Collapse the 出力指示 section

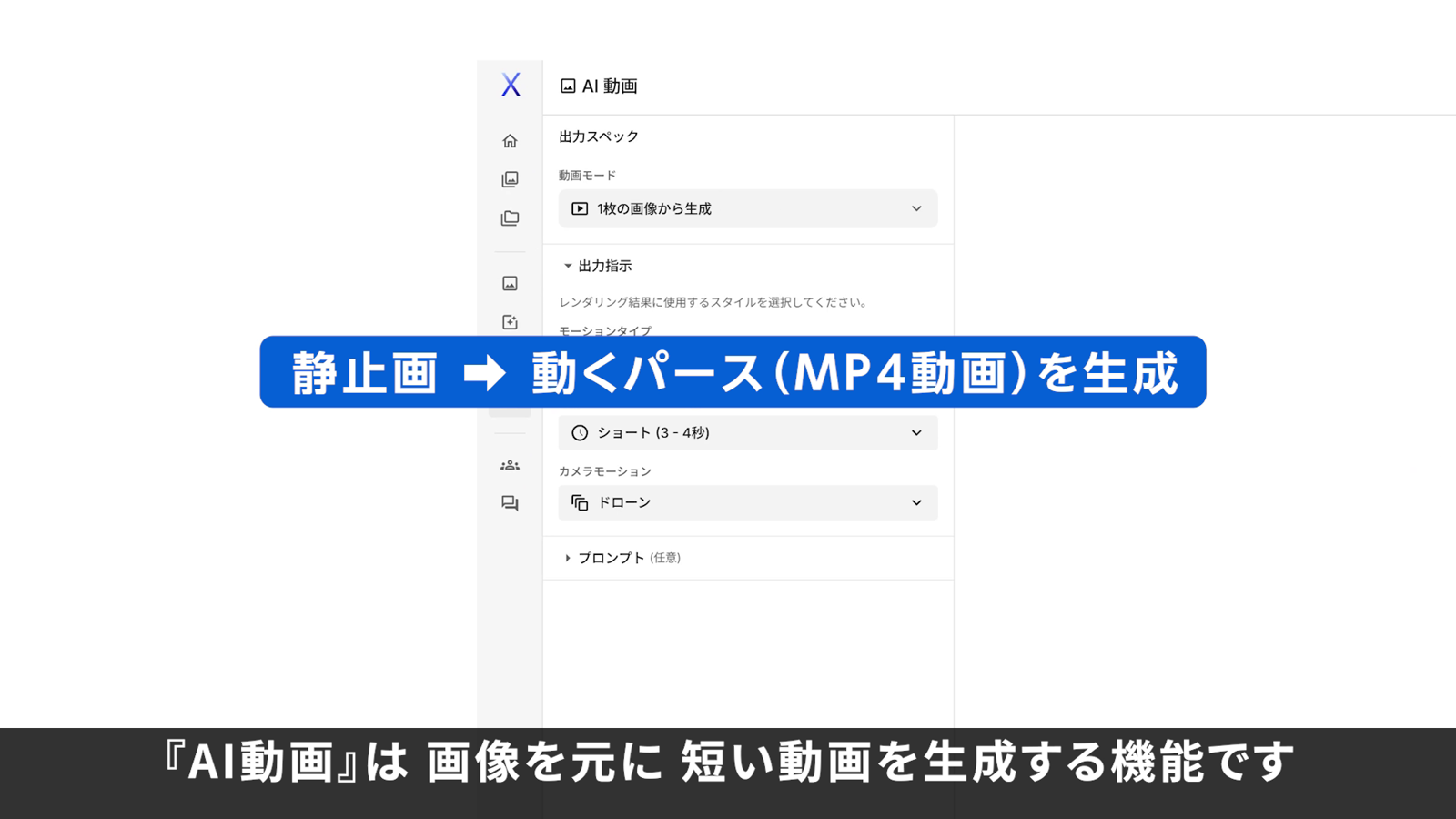[x=597, y=266]
